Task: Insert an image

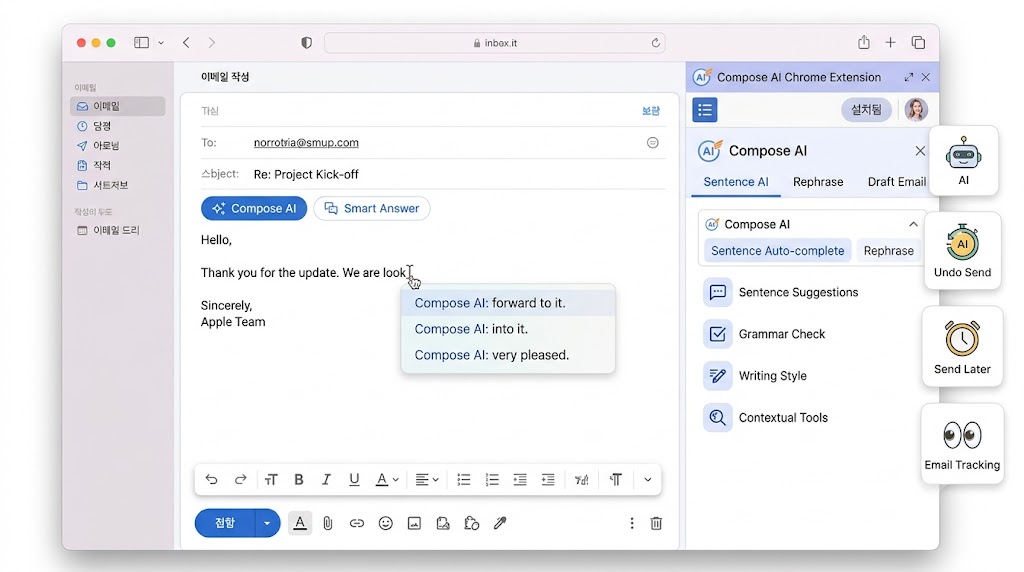Action: click(x=414, y=523)
